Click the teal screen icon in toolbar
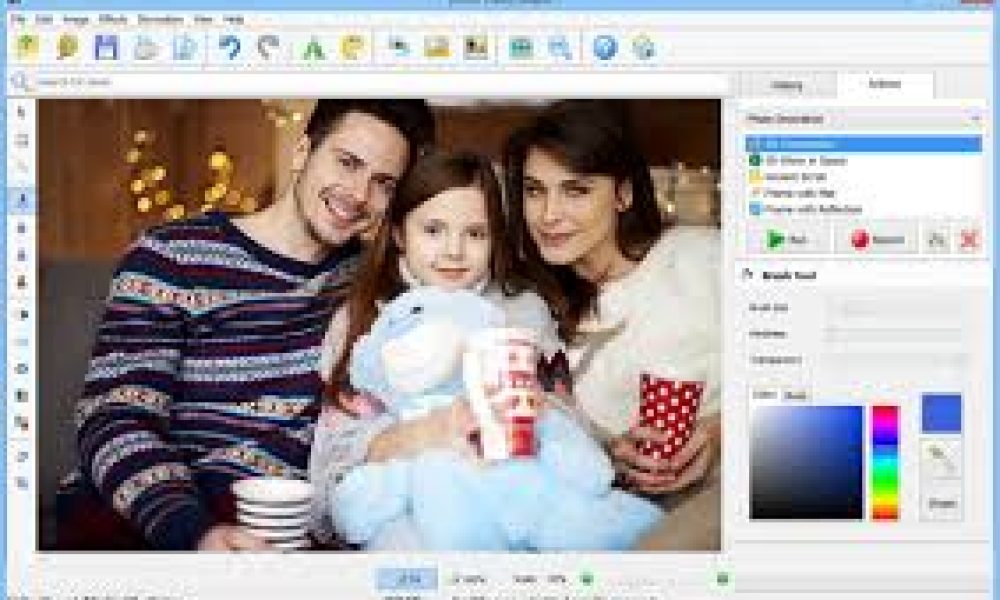The width and height of the screenshot is (1000, 600). click(520, 48)
